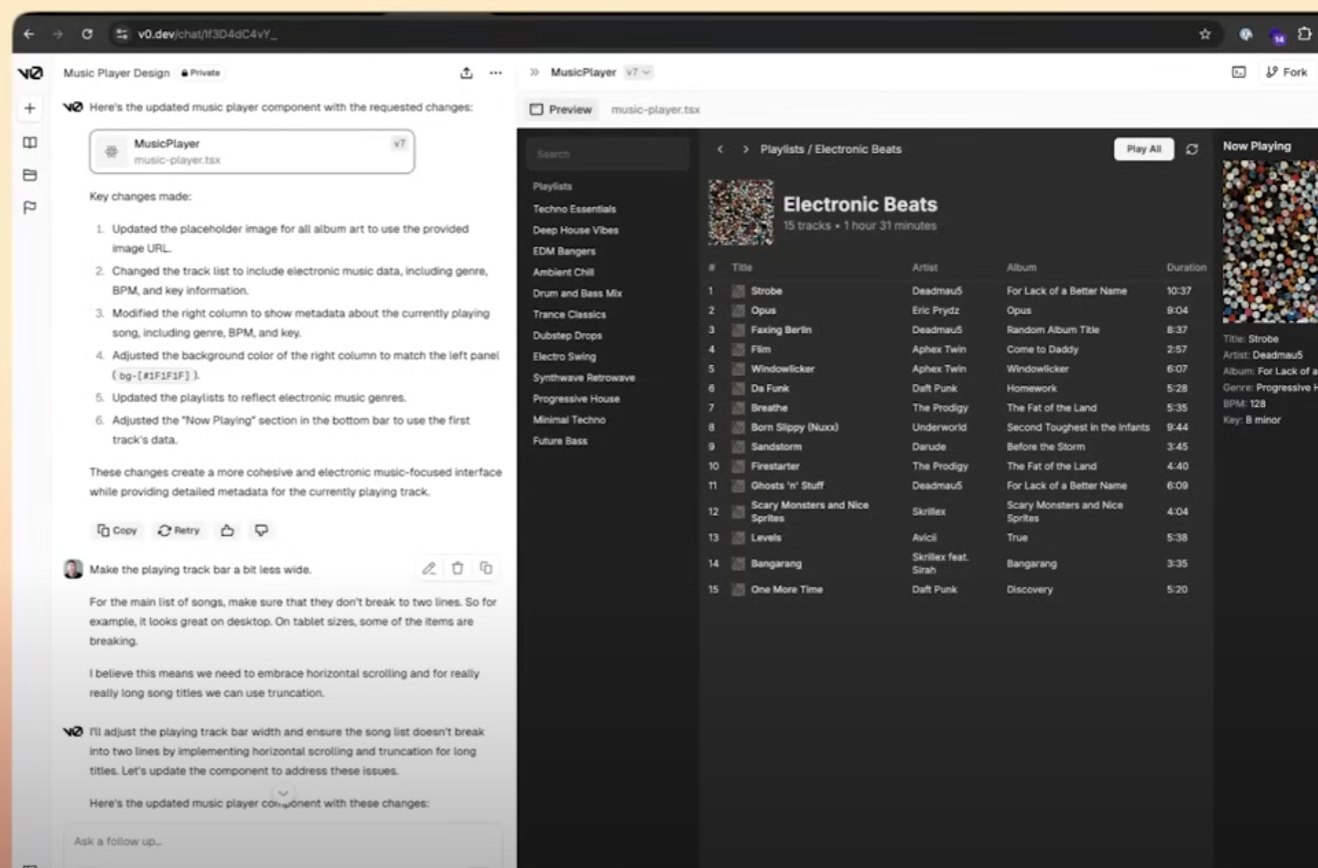Click the flag icon in v0 sidebar
The width and height of the screenshot is (1318, 868).
pyautogui.click(x=30, y=208)
